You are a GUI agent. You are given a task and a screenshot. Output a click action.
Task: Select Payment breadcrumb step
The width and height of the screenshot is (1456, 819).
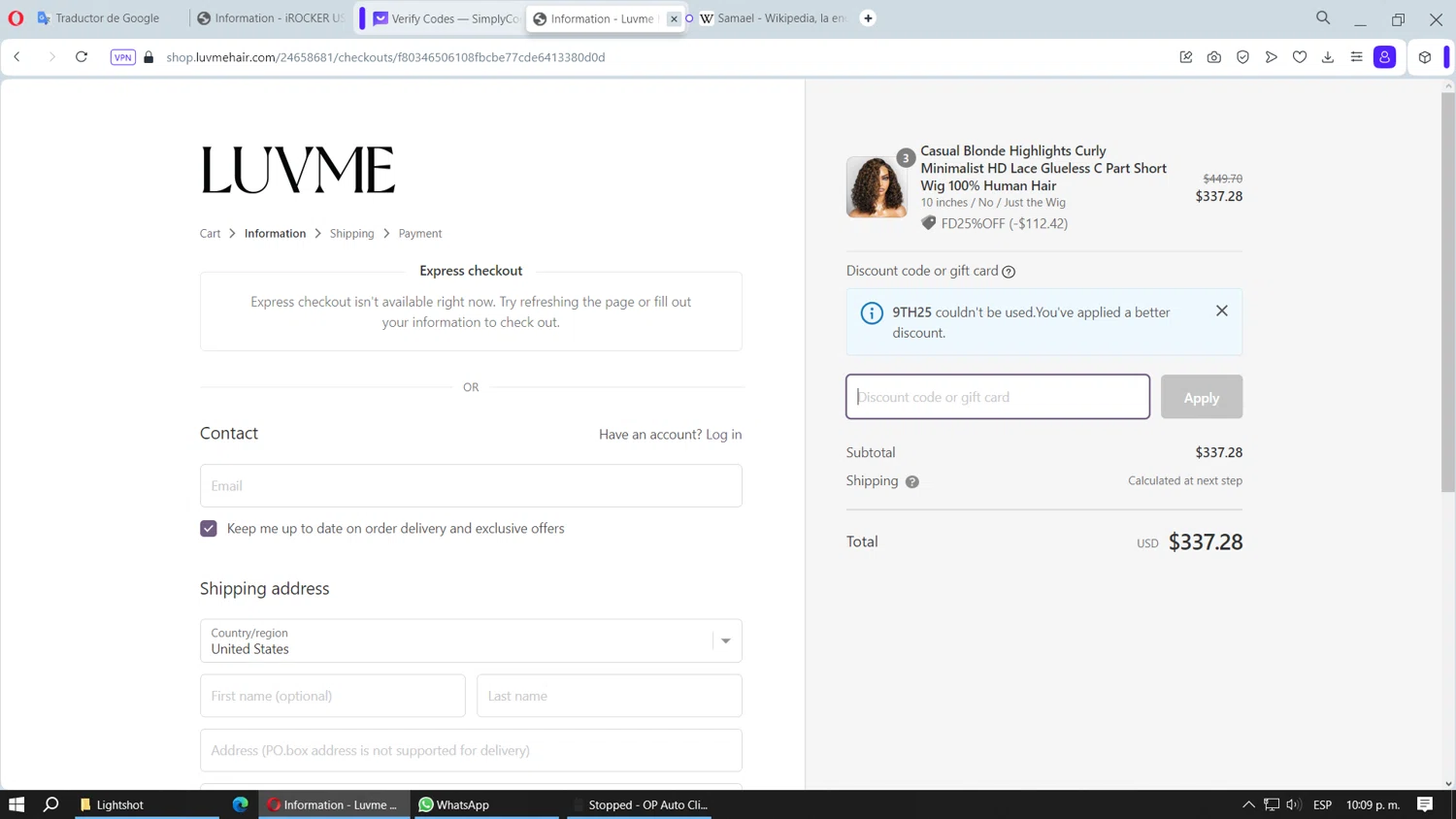click(x=420, y=234)
